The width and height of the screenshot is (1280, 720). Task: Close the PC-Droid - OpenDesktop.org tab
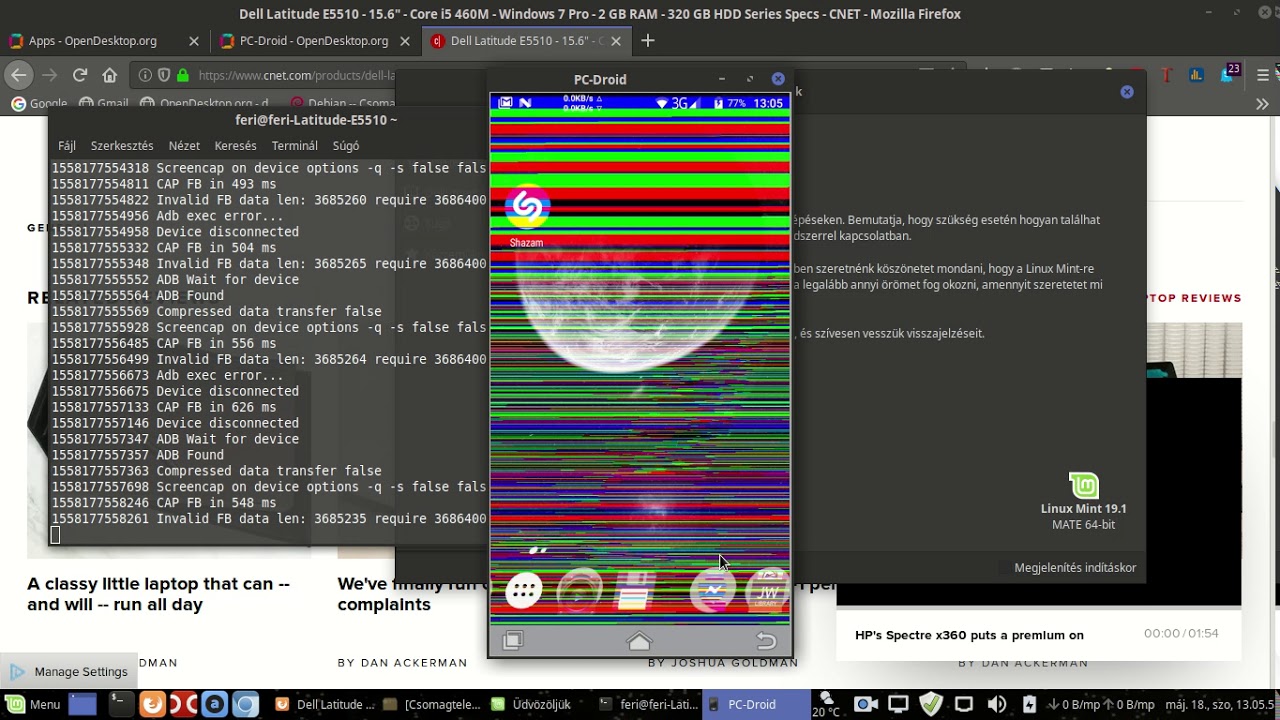click(405, 41)
